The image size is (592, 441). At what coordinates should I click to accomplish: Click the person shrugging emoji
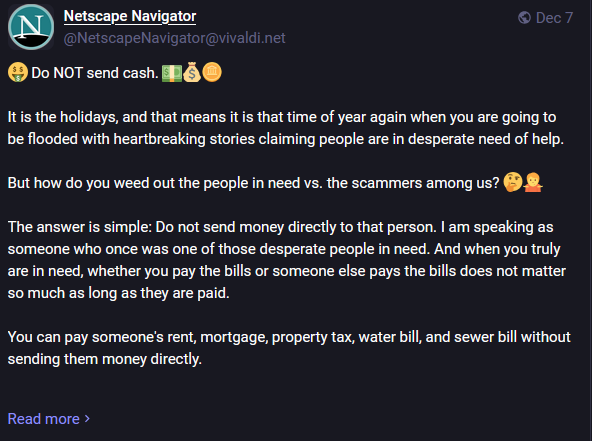pyautogui.click(x=533, y=182)
